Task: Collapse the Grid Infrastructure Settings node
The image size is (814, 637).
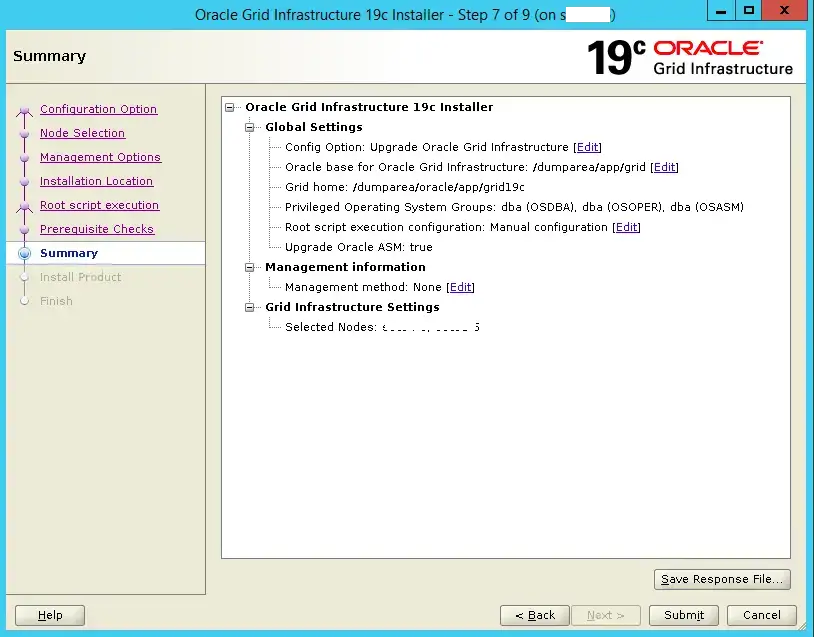Action: pyautogui.click(x=250, y=307)
